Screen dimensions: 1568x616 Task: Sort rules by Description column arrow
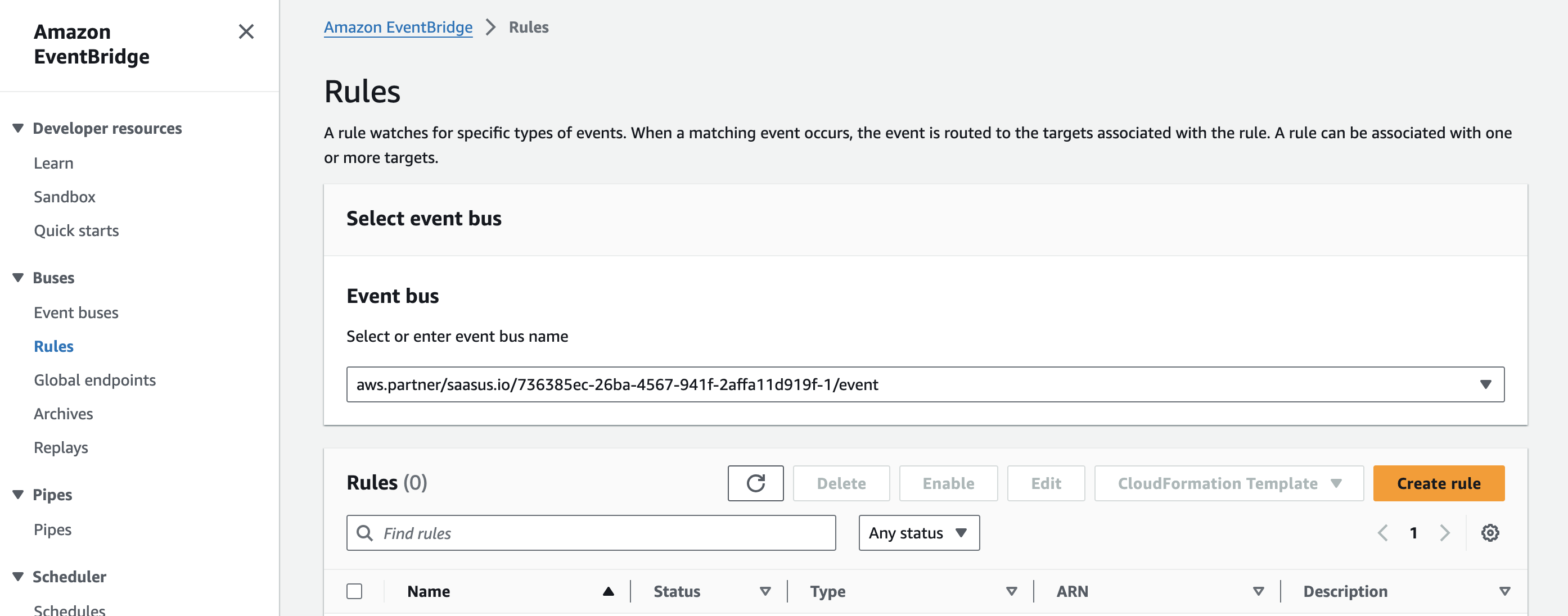(1504, 592)
